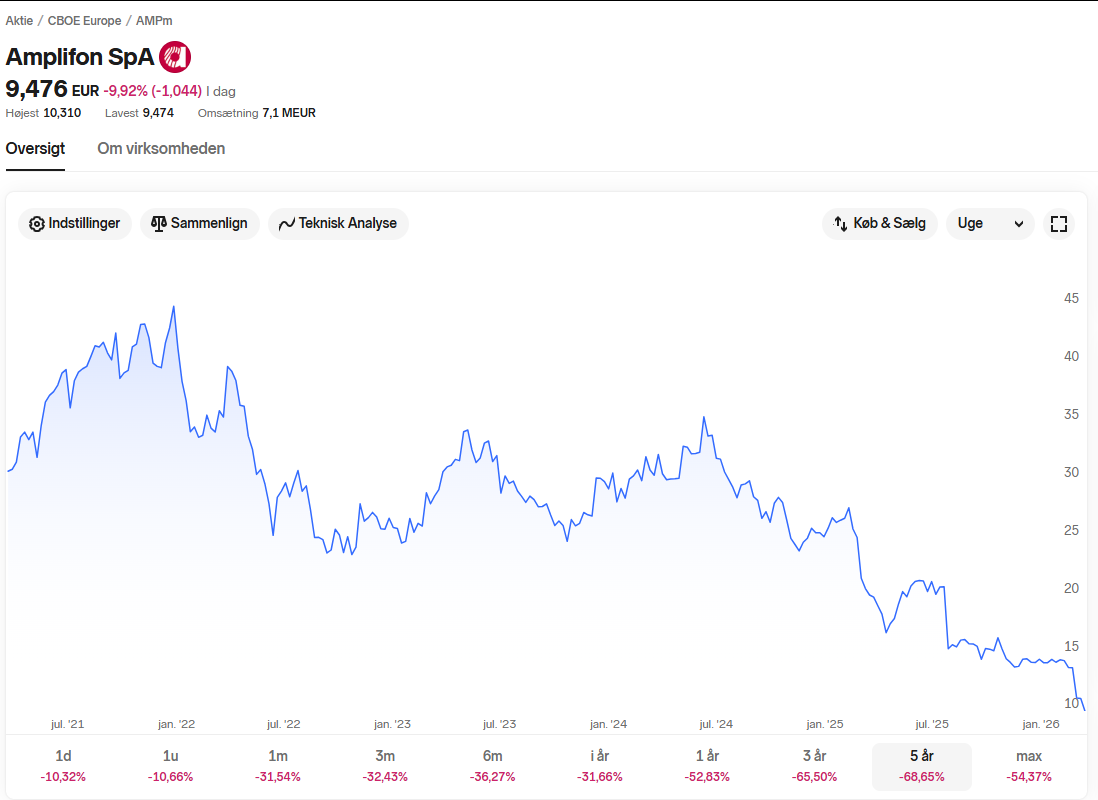The width and height of the screenshot is (1098, 800).
Task: Click the 35 price axis label
Action: click(1071, 415)
